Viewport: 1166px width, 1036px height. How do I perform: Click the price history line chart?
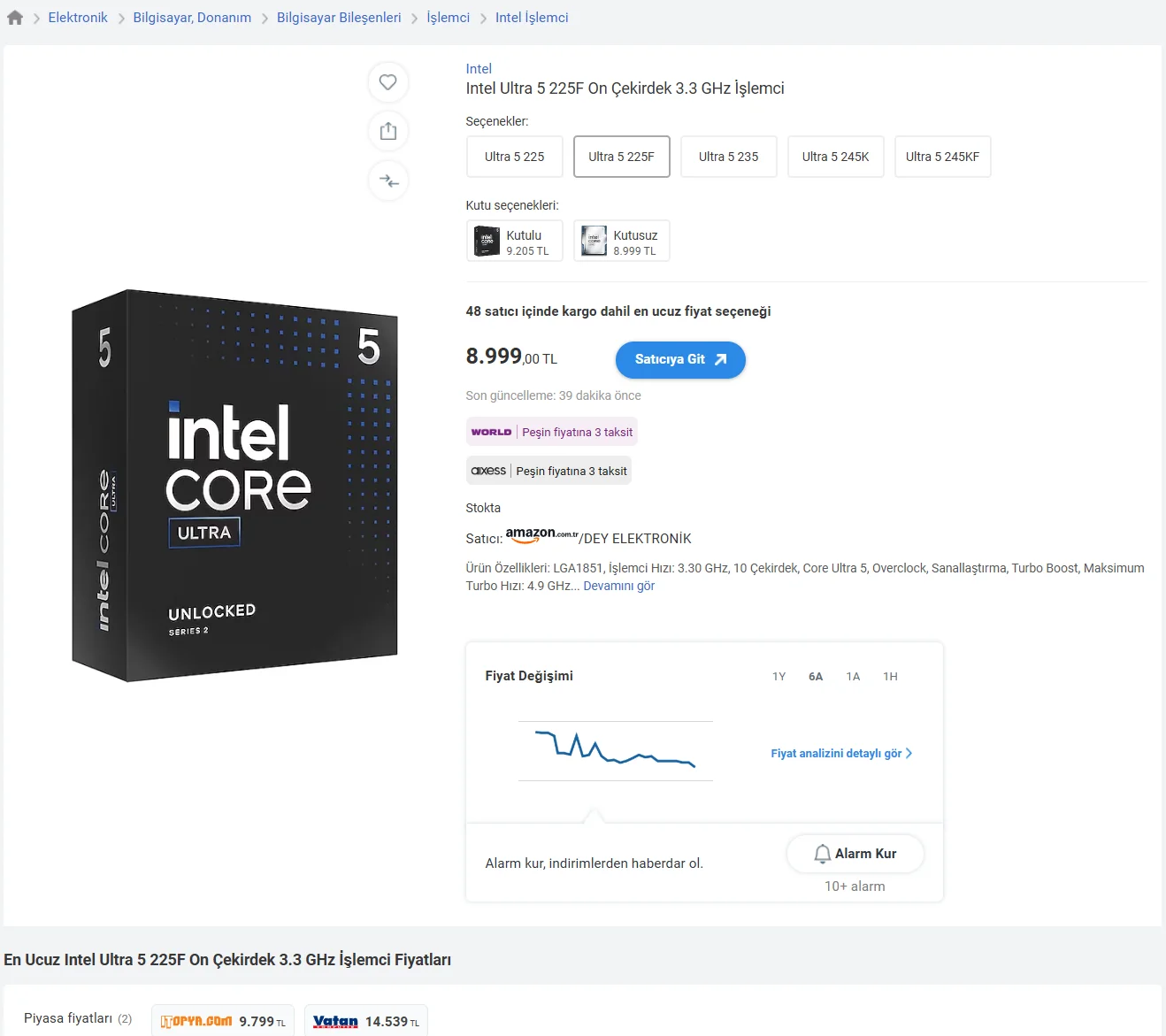tap(615, 750)
